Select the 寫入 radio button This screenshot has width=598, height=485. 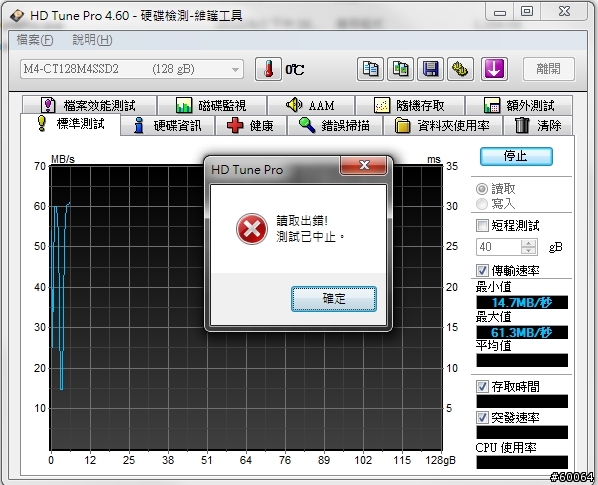coord(482,204)
